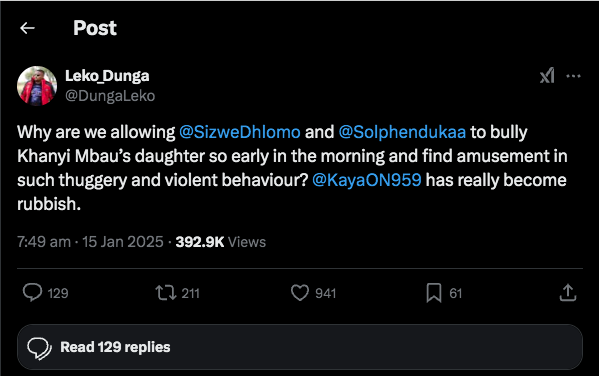Like the post with the heart icon
This screenshot has height=376, width=599.
coord(300,293)
